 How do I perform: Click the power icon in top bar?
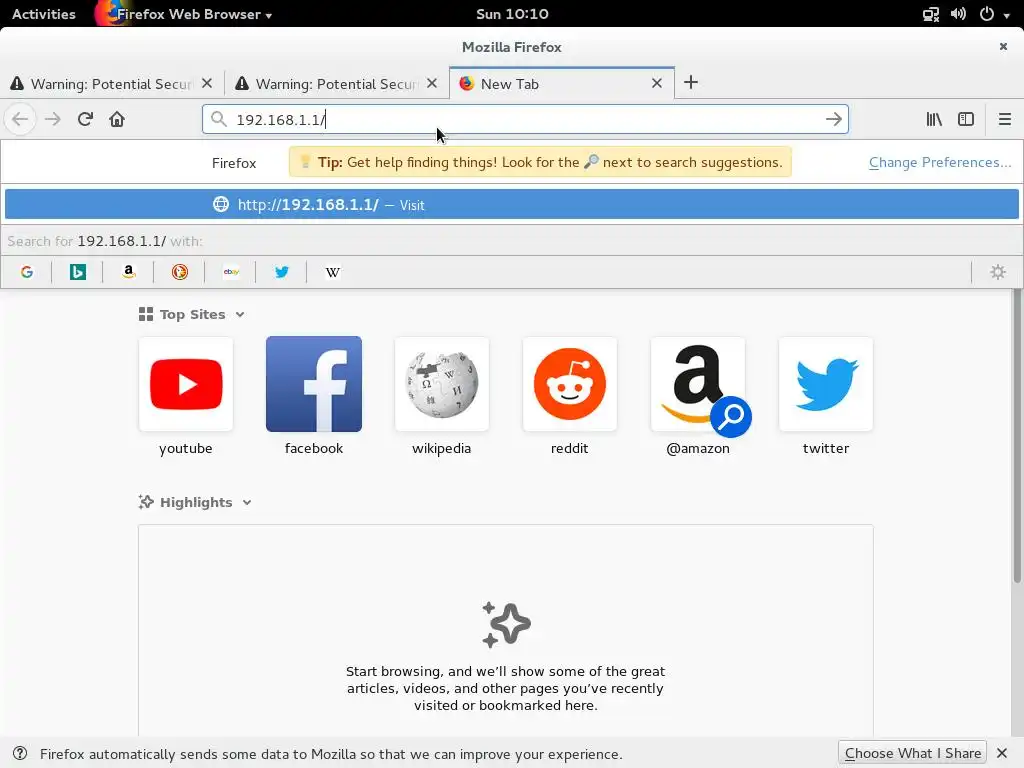click(987, 14)
